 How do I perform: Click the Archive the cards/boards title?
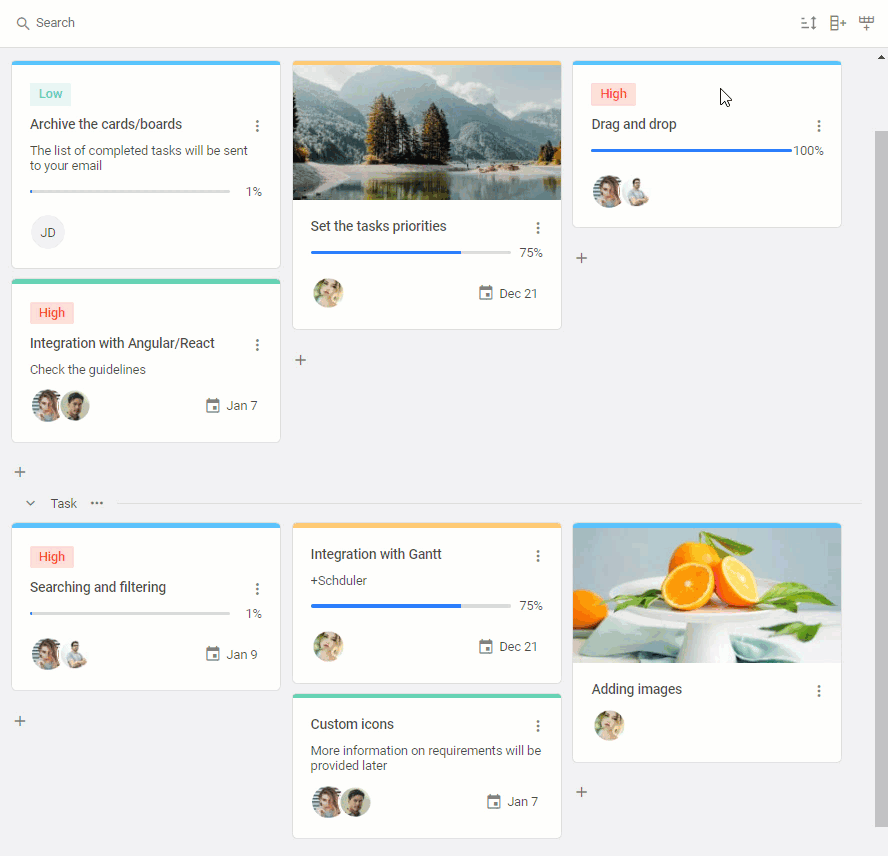coord(106,124)
